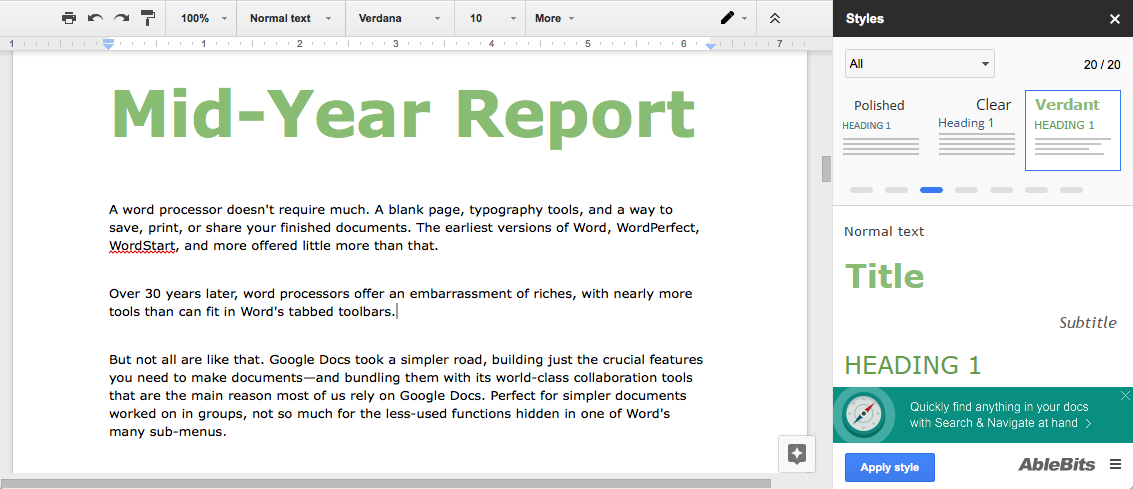The height and width of the screenshot is (489, 1133).
Task: Collapse toolbar with double chevron icon
Action: tap(775, 18)
